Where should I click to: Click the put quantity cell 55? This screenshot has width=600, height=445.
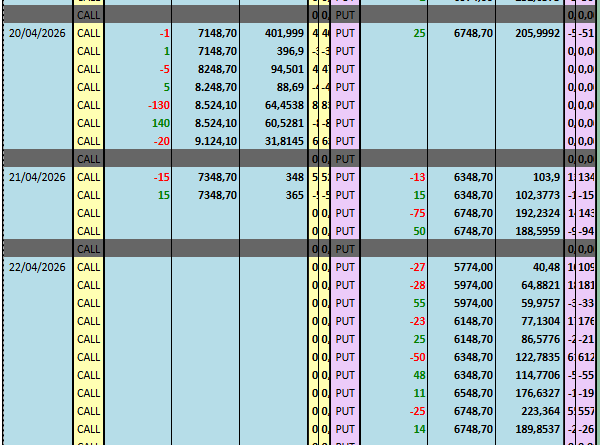tap(394, 303)
